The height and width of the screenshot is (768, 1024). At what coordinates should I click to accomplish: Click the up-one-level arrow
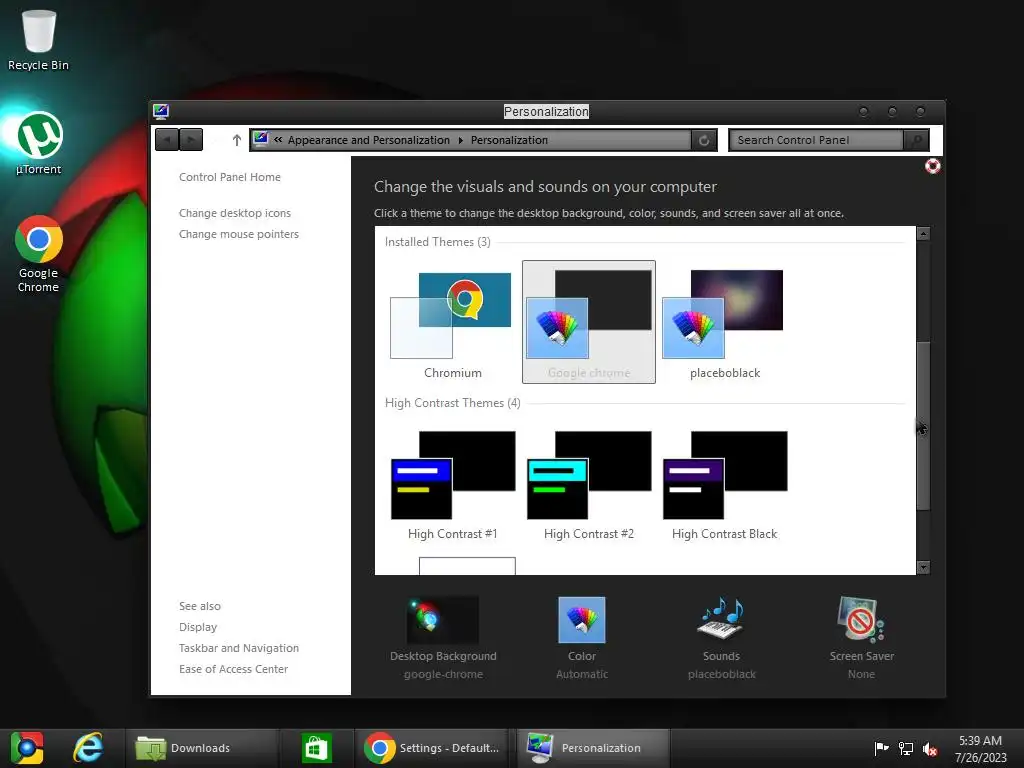coord(236,140)
